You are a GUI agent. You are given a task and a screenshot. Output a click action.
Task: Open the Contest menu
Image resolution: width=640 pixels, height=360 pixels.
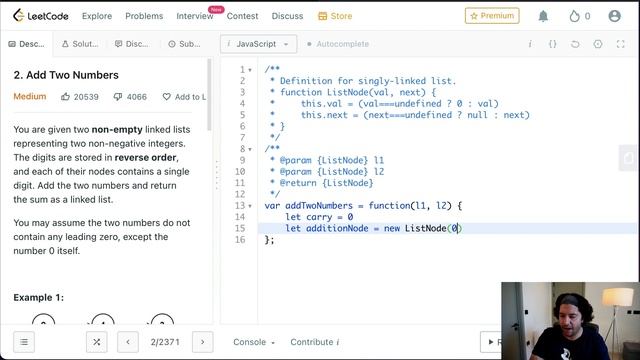pos(242,16)
